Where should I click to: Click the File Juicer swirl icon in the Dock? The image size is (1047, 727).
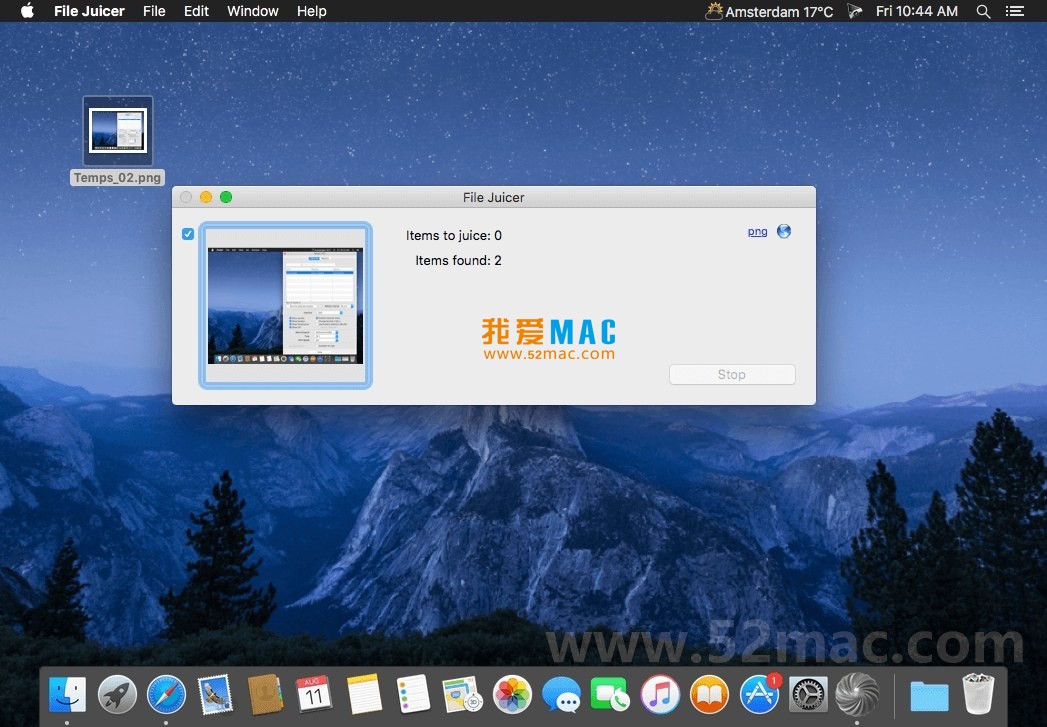tap(857, 694)
